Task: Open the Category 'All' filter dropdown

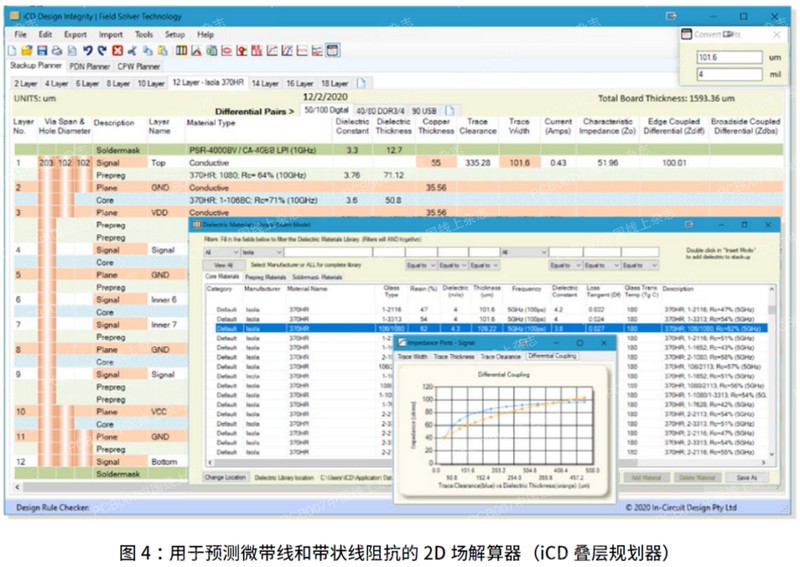Action: (x=221, y=252)
